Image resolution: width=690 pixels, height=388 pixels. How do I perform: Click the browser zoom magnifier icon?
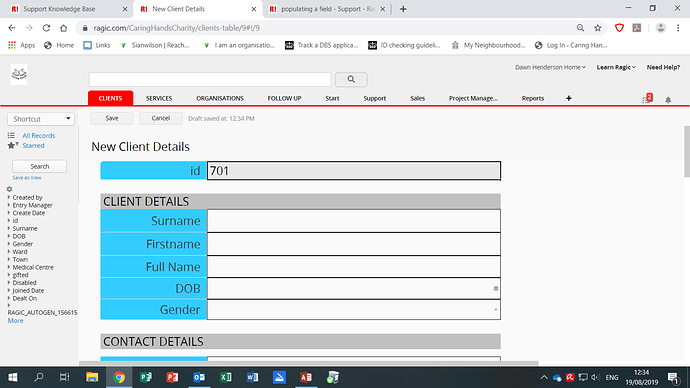[x=580, y=28]
